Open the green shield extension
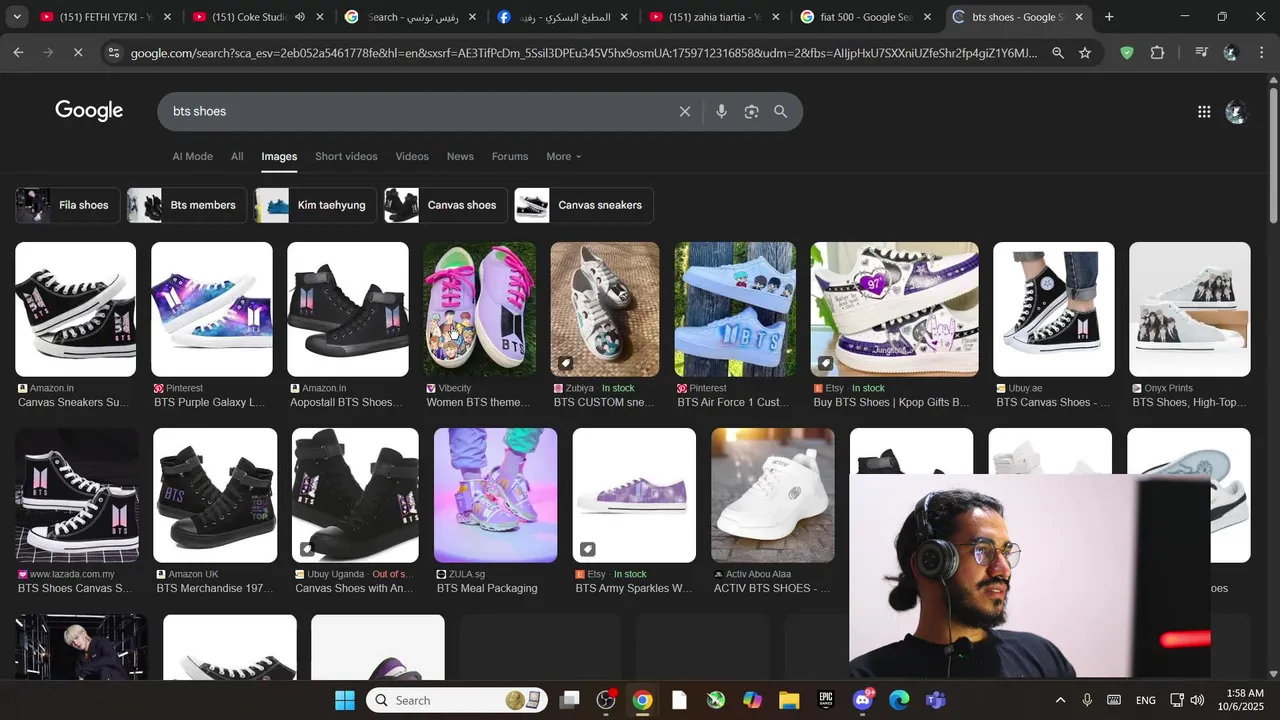This screenshot has width=1280, height=720. [1127, 53]
